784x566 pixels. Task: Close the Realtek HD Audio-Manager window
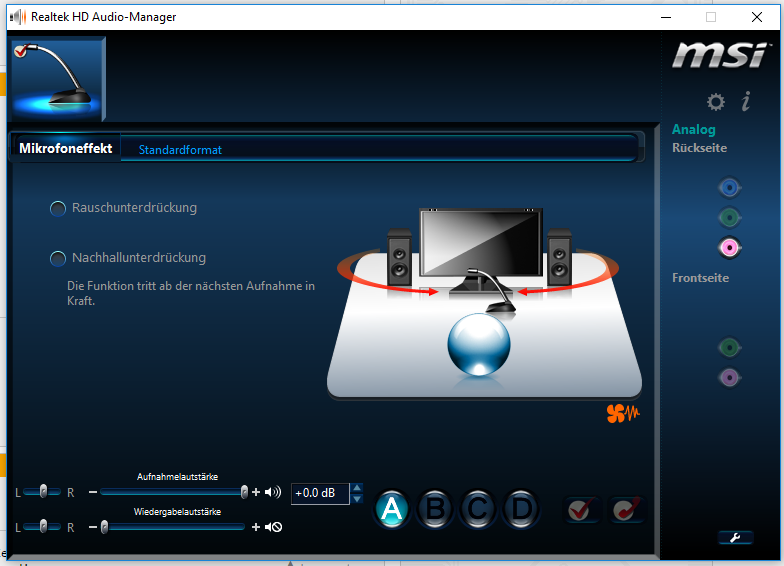(757, 17)
